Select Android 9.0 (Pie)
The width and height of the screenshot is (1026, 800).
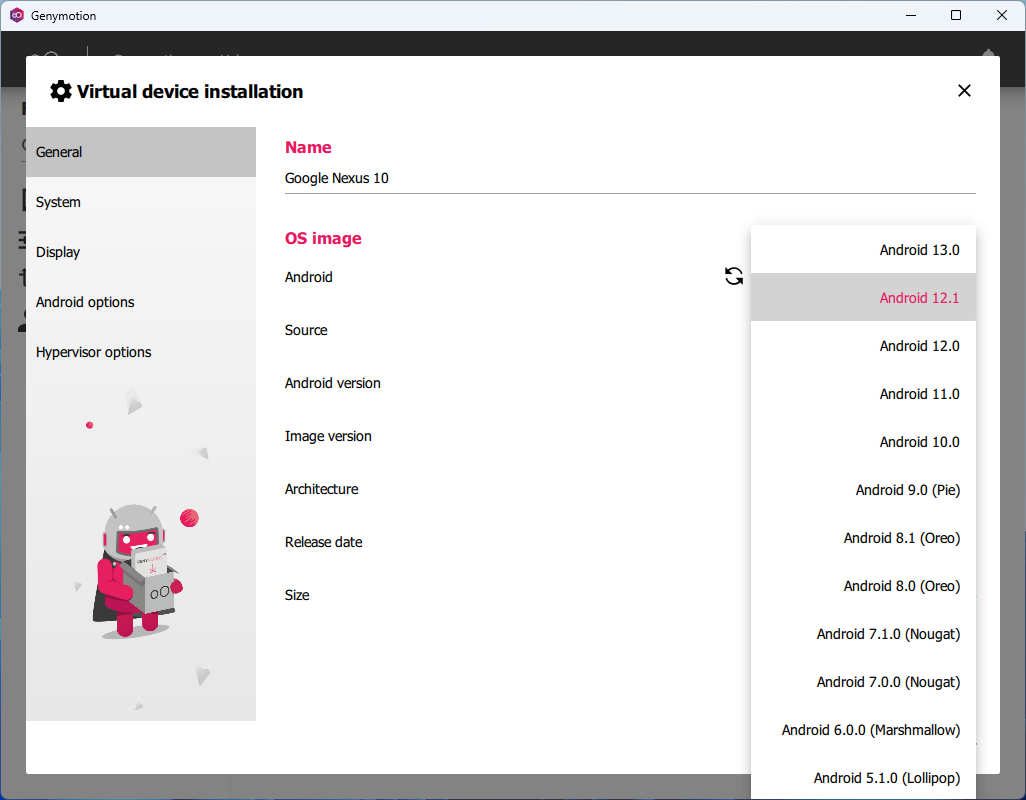863,490
